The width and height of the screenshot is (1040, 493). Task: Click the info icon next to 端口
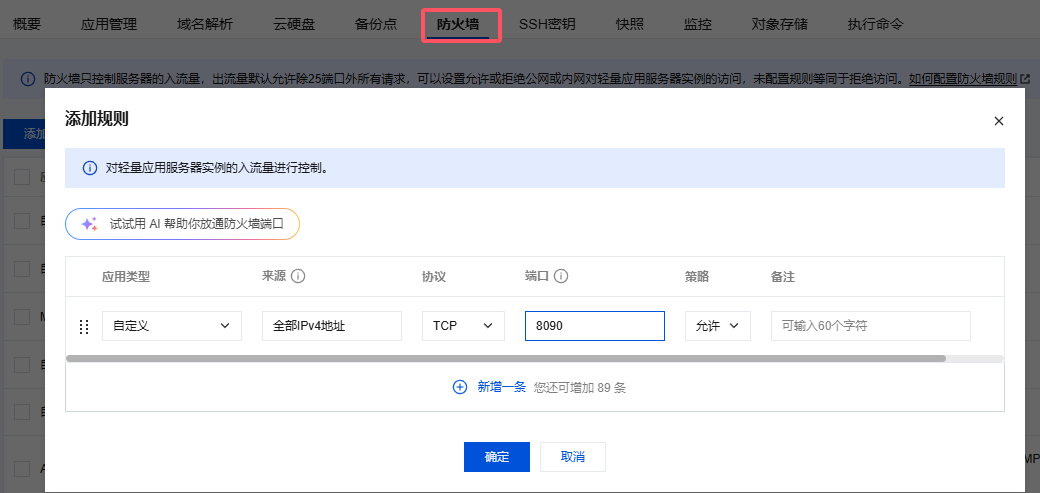tap(561, 276)
